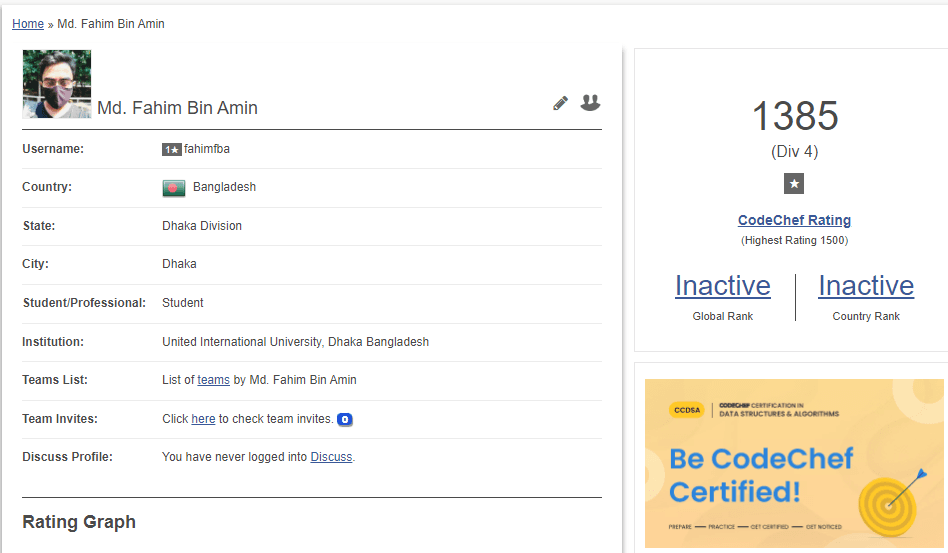Image resolution: width=948 pixels, height=553 pixels.
Task: Click the Institution: field label
Action: pyautogui.click(x=53, y=341)
